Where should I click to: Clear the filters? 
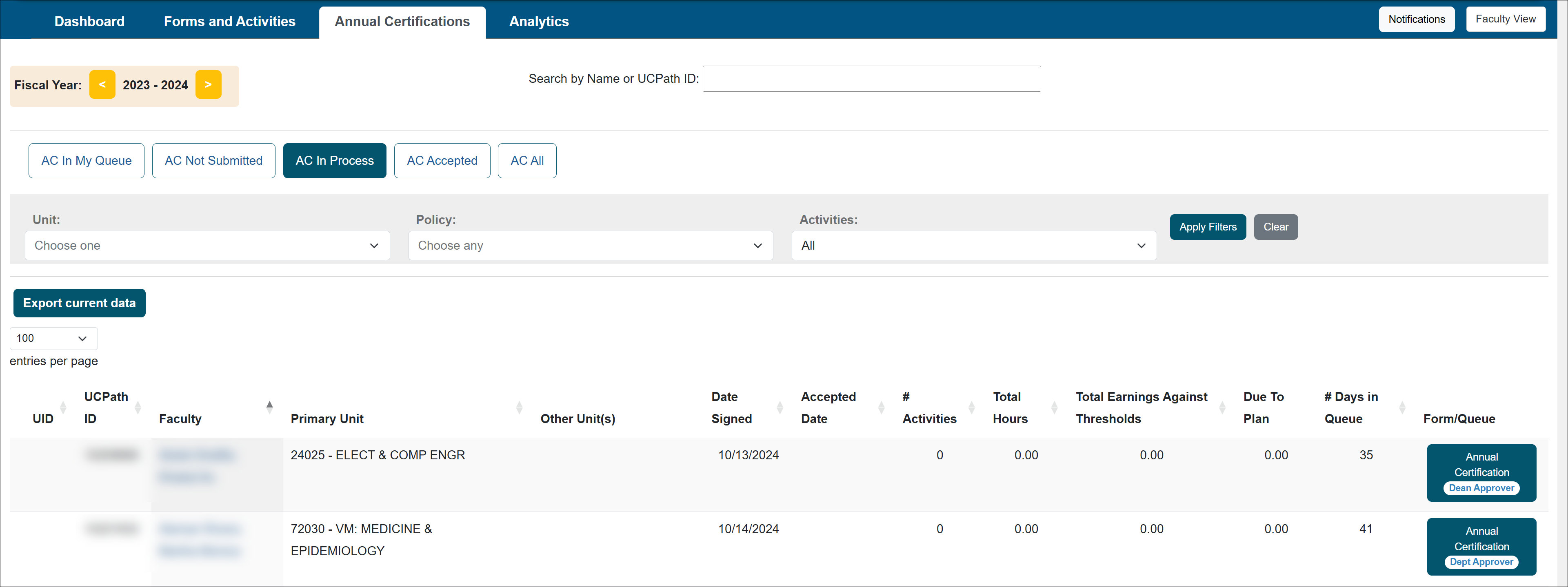point(1276,227)
